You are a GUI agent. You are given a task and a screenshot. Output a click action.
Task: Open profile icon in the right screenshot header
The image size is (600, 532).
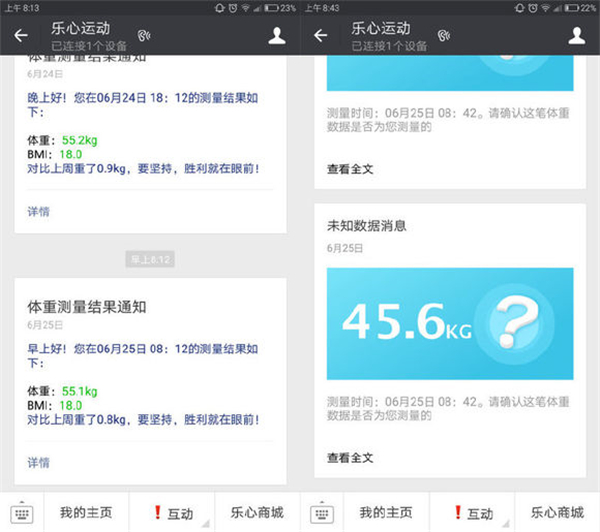point(577,36)
